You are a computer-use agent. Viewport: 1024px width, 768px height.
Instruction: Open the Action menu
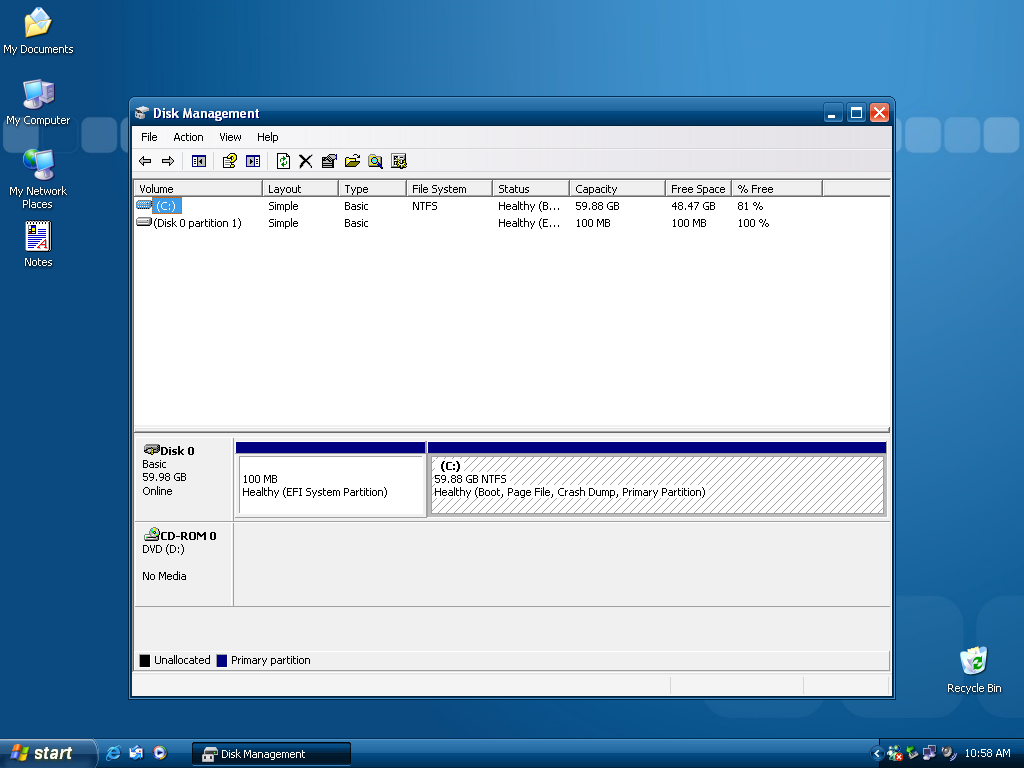(x=188, y=137)
